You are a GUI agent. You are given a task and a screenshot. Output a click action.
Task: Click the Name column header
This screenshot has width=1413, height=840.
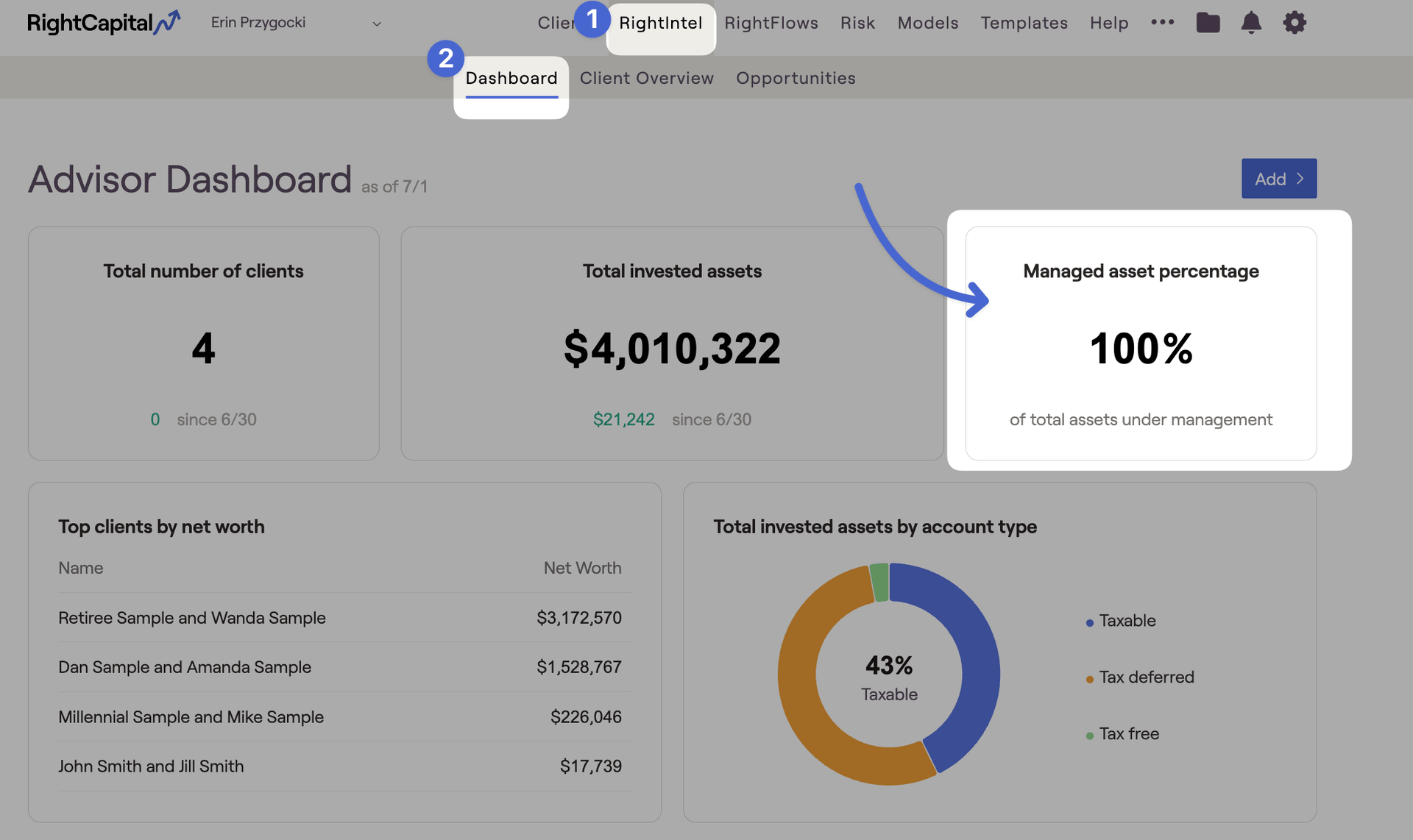click(x=81, y=568)
